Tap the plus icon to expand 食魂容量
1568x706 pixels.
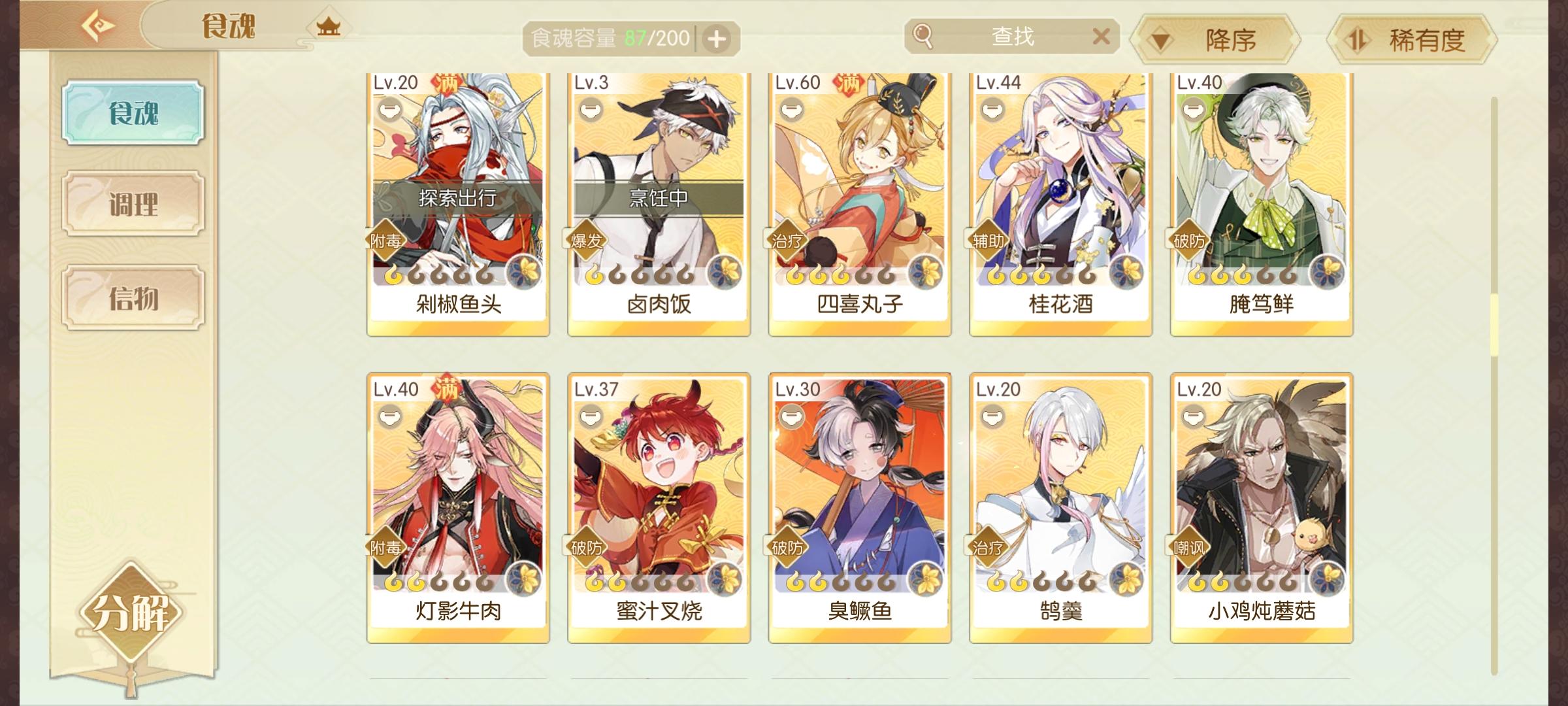tap(717, 39)
